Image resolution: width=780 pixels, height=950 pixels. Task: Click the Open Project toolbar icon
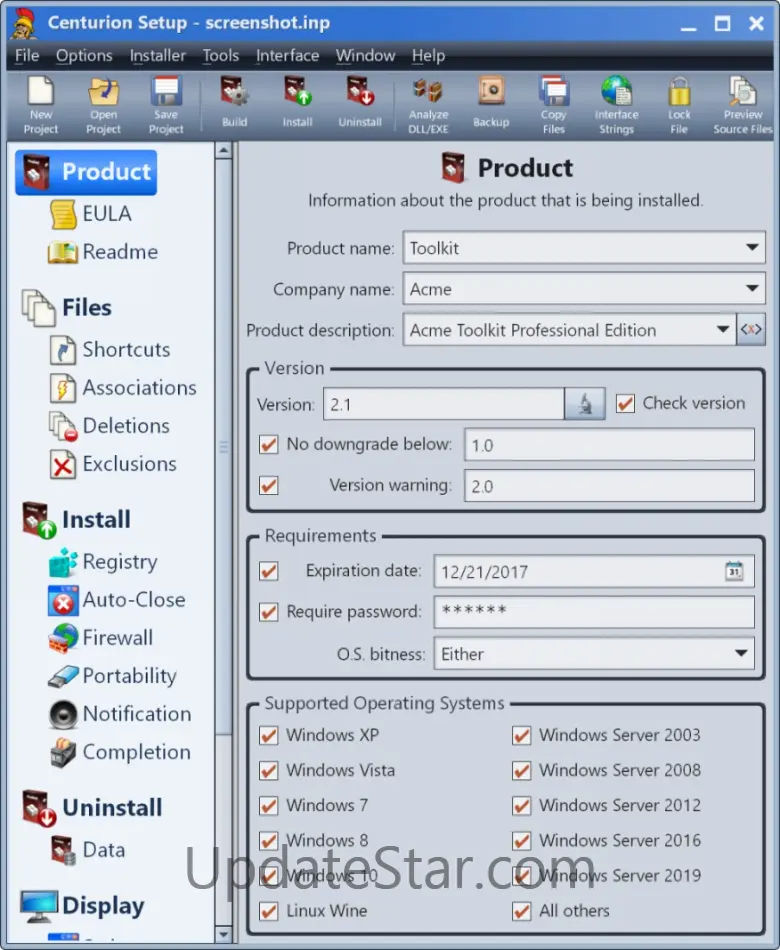coord(104,105)
